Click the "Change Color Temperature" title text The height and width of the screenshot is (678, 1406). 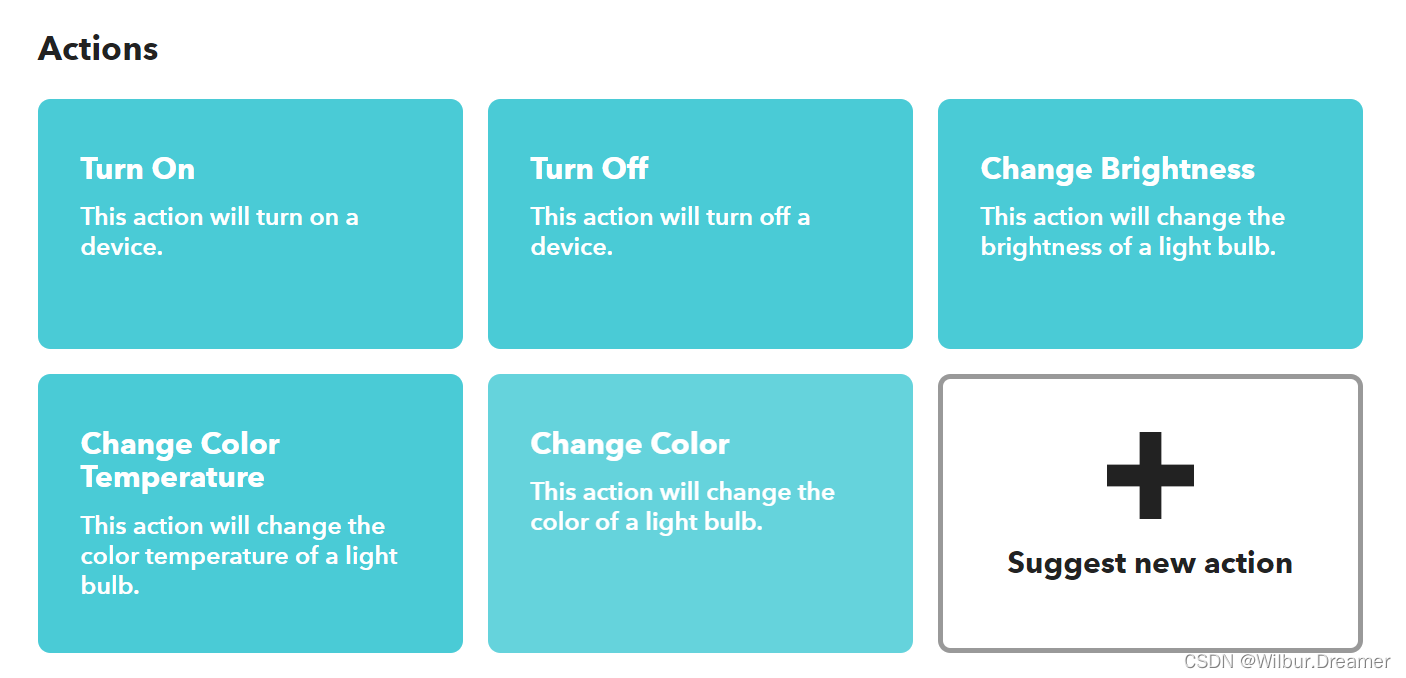180,460
